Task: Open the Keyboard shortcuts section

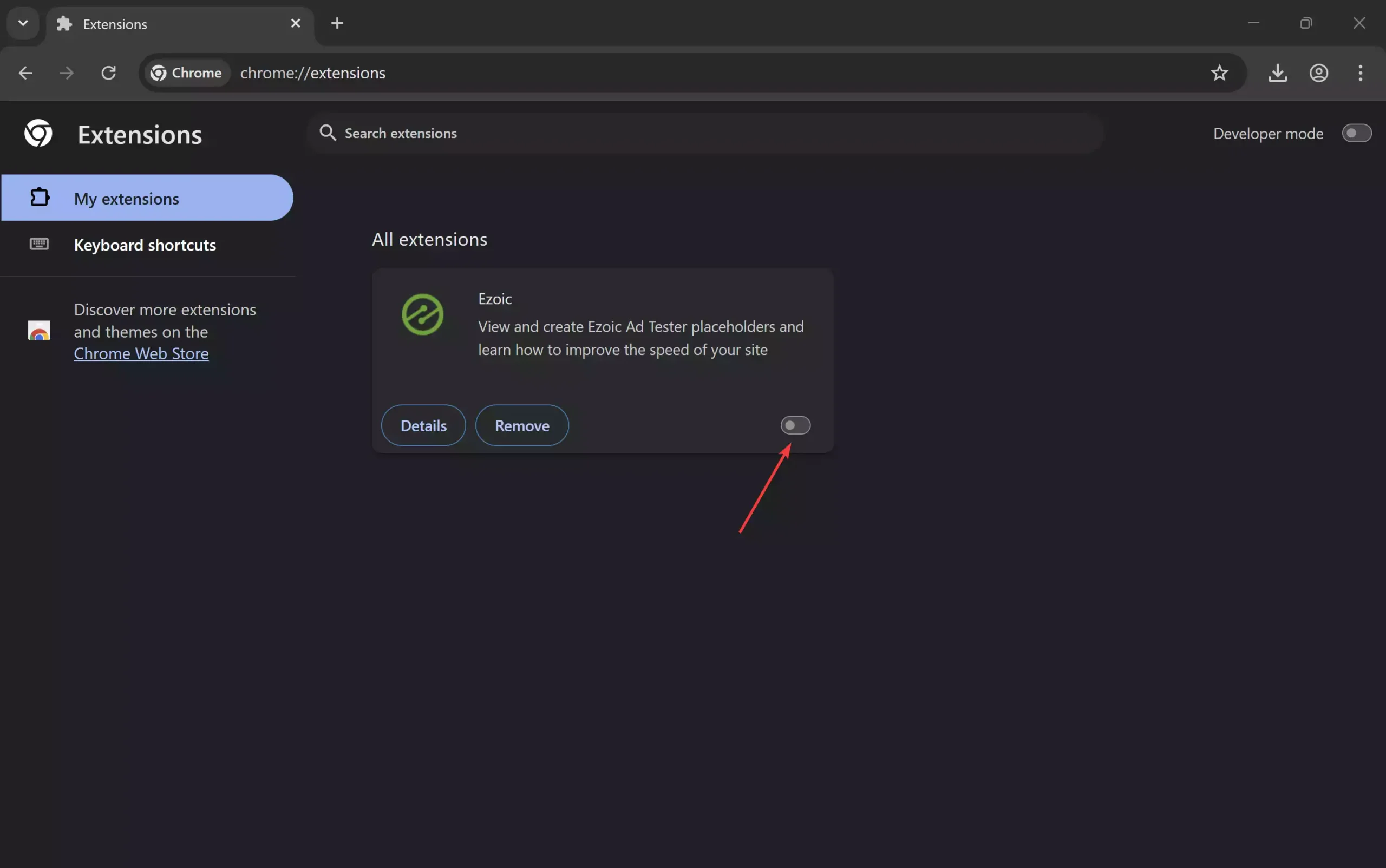Action: pyautogui.click(x=145, y=245)
